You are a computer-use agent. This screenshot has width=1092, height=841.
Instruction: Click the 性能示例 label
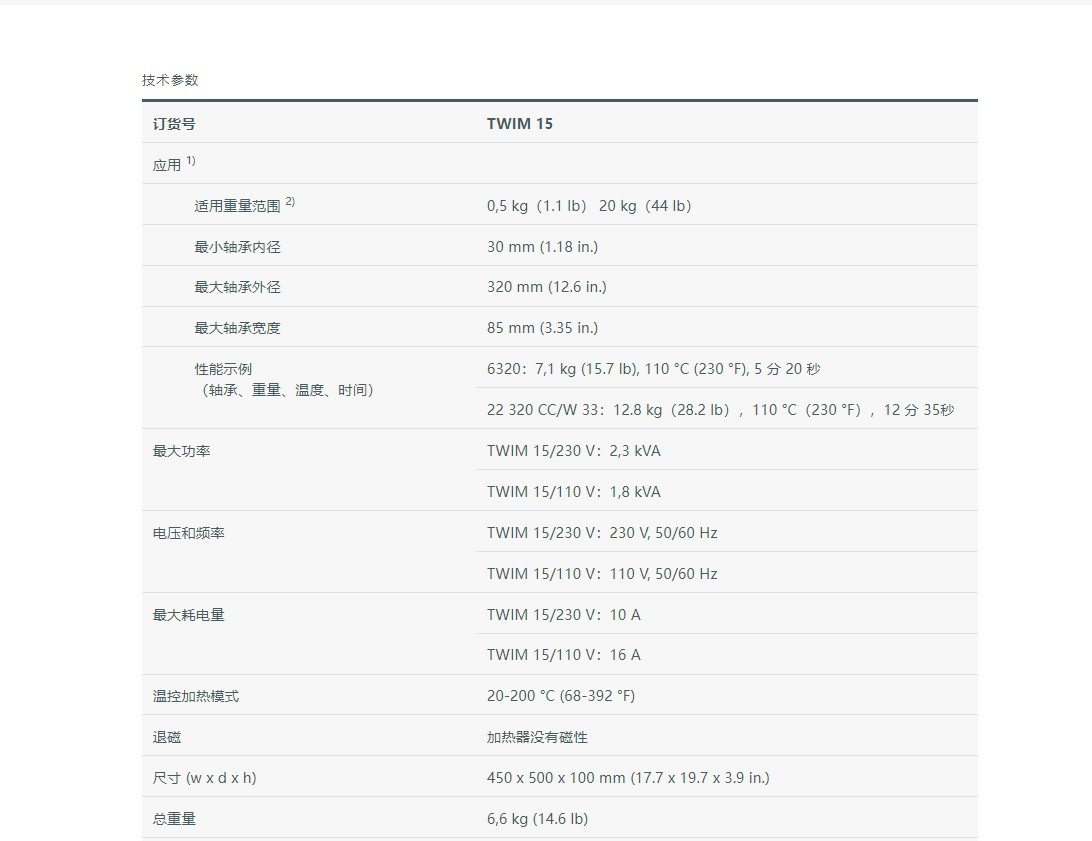[x=223, y=369]
